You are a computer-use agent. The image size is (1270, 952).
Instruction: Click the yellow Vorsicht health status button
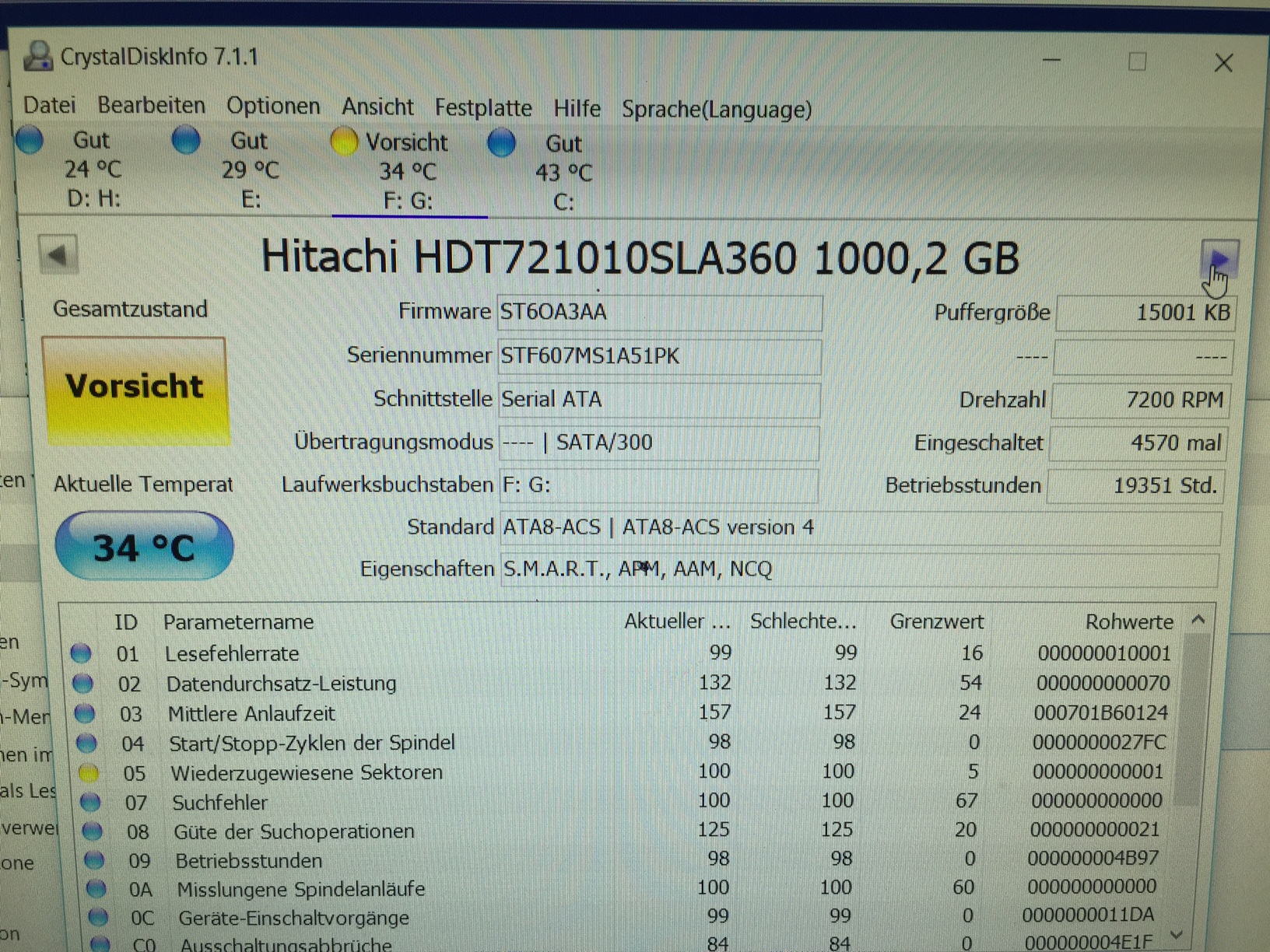click(x=135, y=390)
